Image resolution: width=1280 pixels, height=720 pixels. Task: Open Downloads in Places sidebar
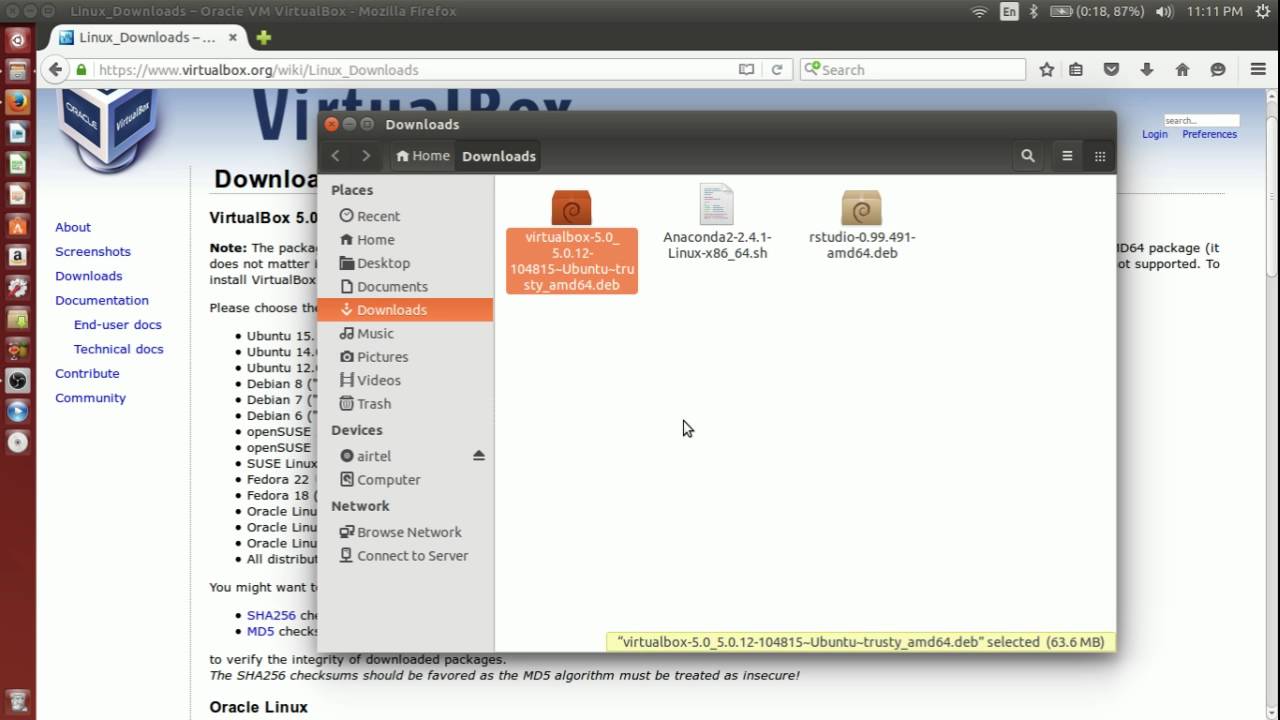(x=405, y=310)
